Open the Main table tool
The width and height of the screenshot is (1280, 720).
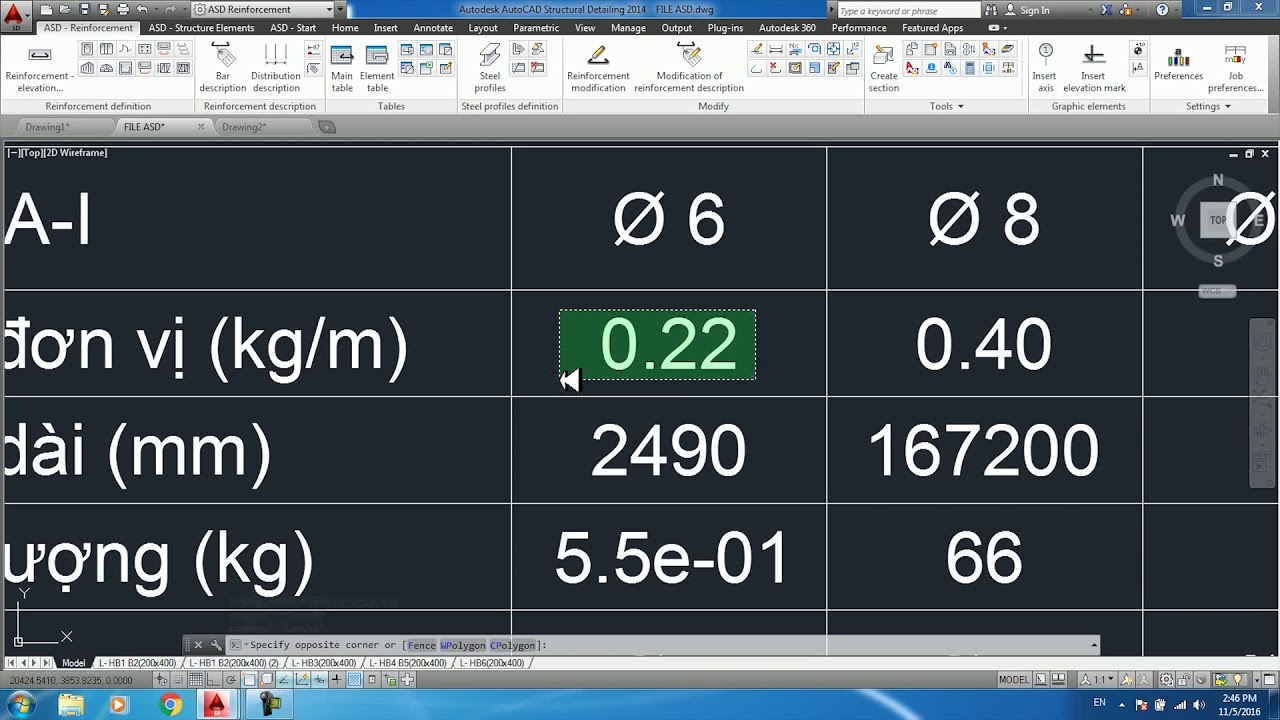click(x=342, y=67)
